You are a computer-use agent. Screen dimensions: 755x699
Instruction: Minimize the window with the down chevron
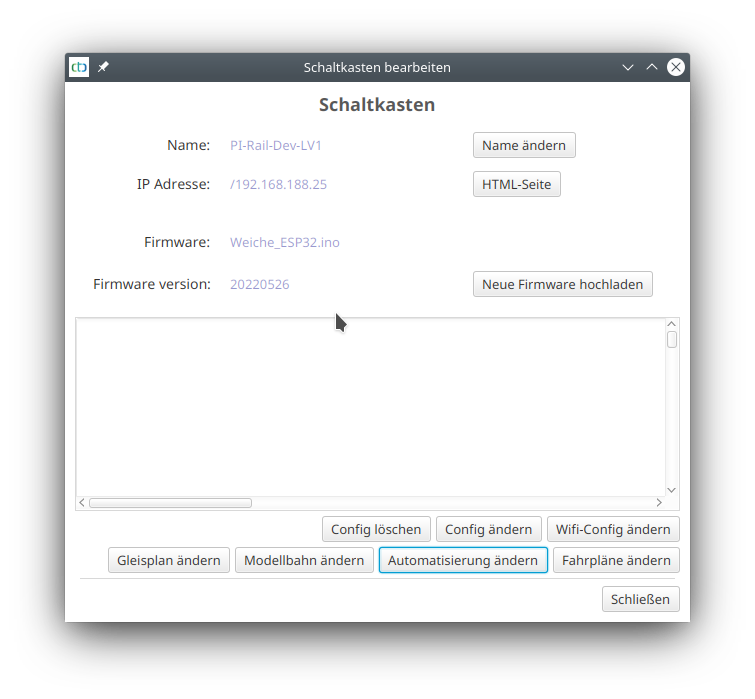click(x=628, y=67)
